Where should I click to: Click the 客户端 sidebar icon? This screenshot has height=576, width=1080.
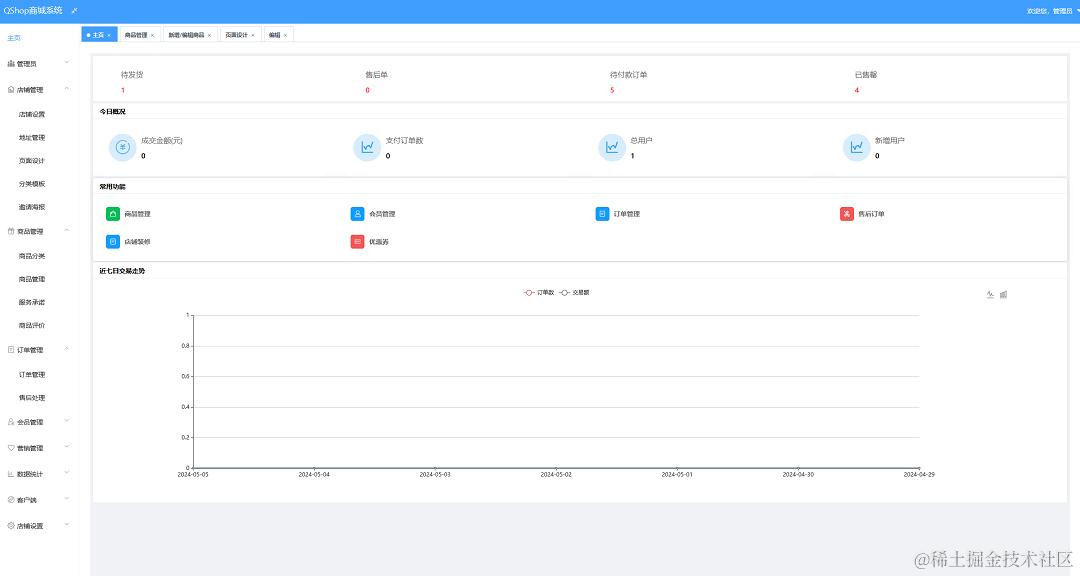(11, 500)
